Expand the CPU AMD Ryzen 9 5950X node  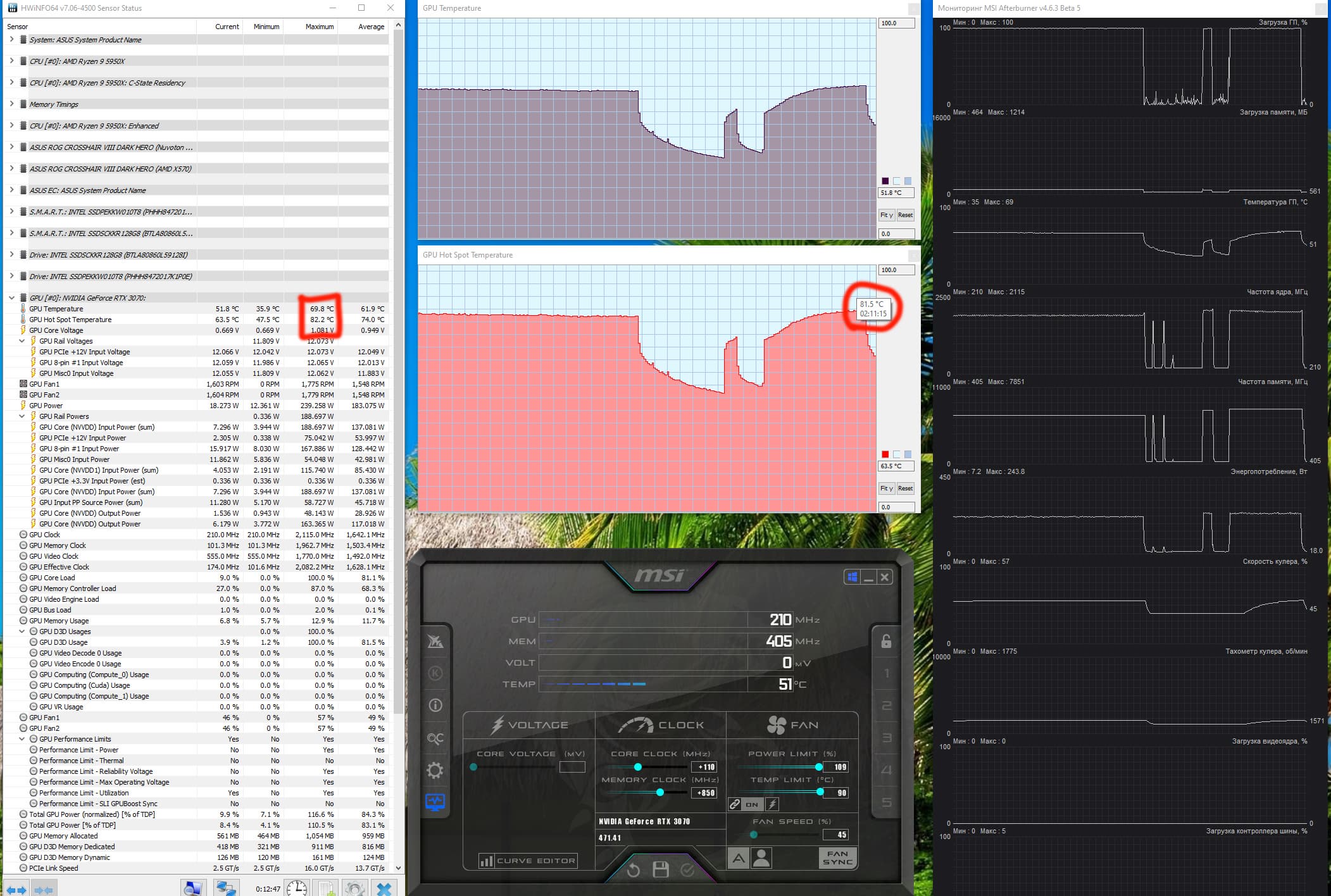11,61
